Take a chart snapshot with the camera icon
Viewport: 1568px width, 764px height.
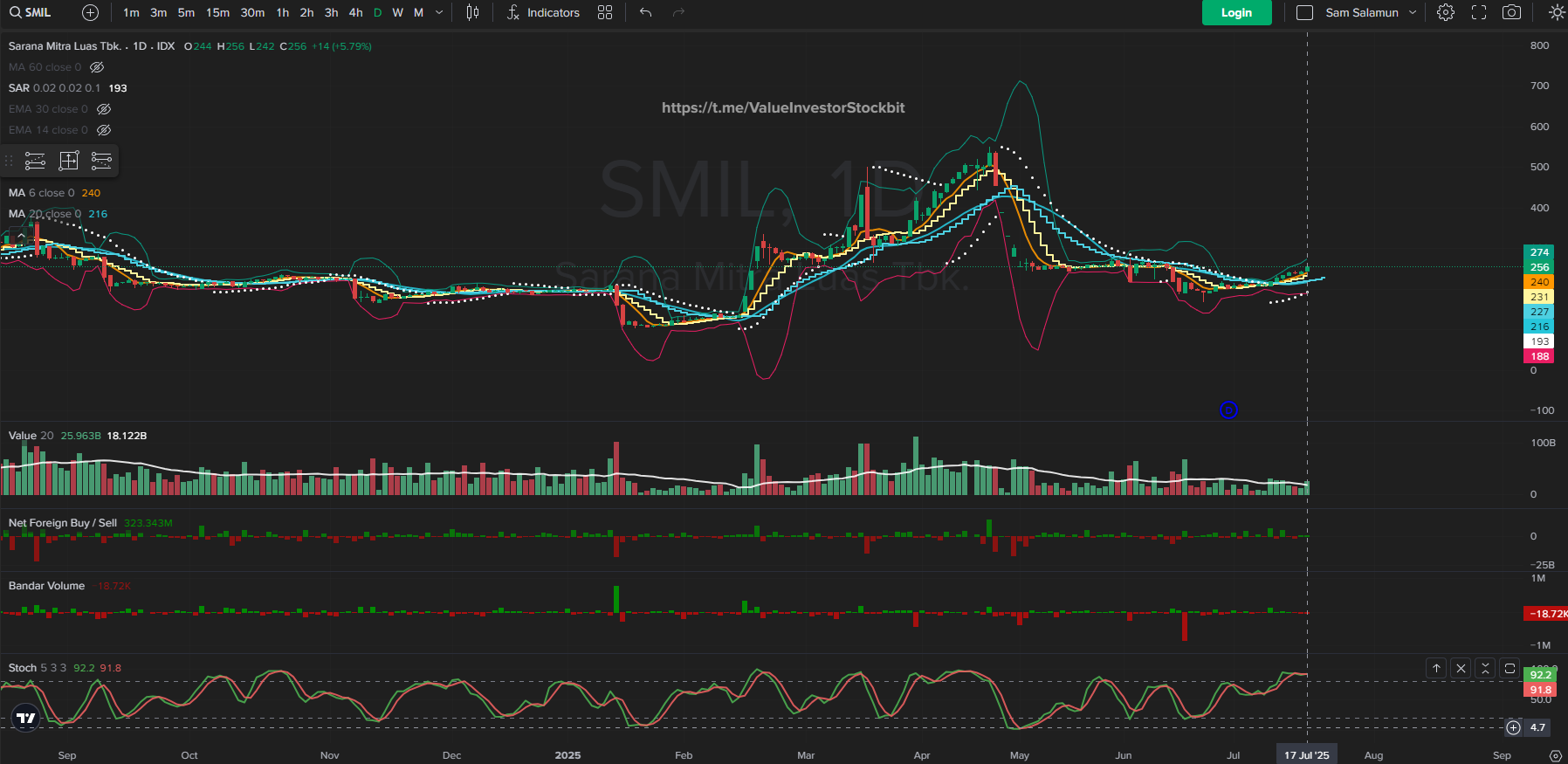coord(1511,12)
